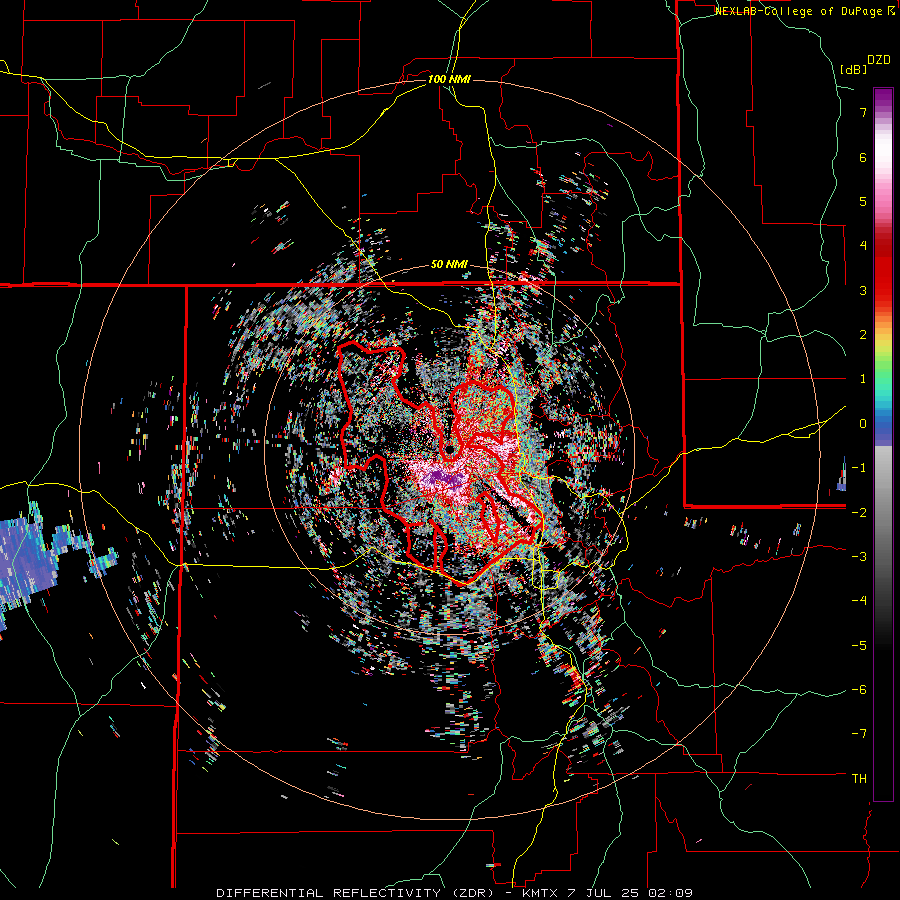Click the "[dB]" units label
Image resolution: width=900 pixels, height=900 pixels.
coord(854,69)
